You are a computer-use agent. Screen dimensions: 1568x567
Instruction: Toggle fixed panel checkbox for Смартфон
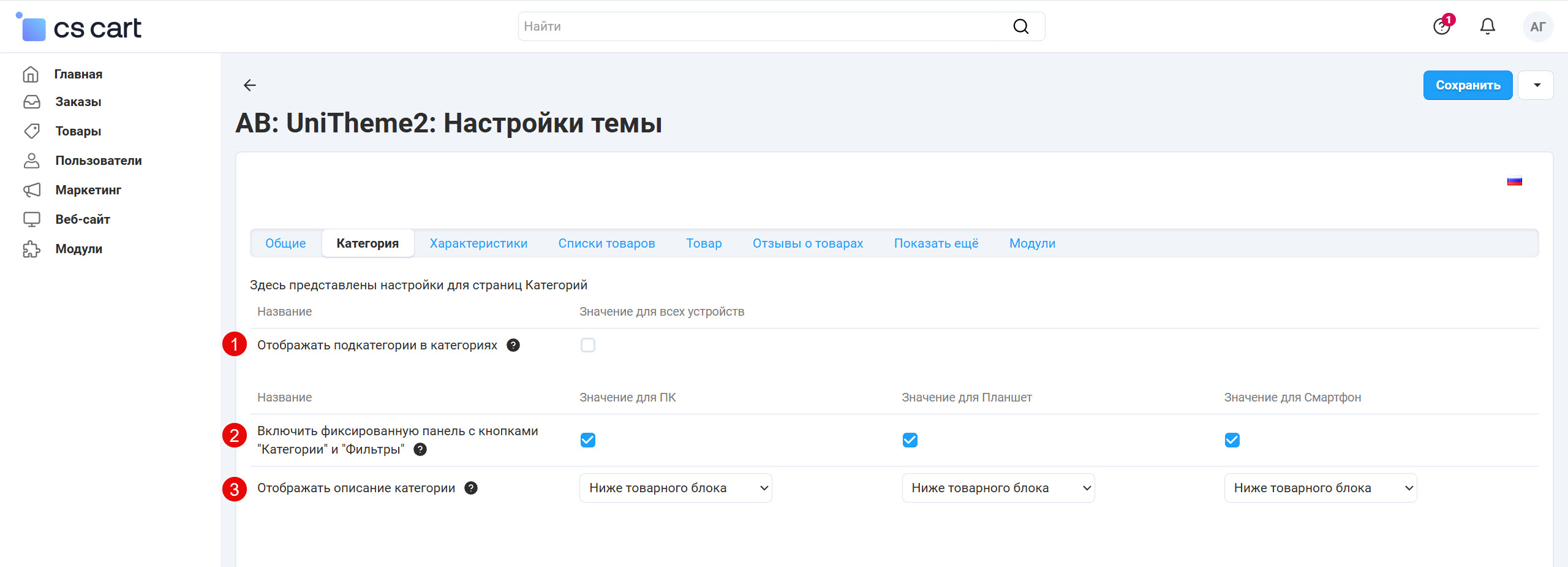(x=1232, y=440)
